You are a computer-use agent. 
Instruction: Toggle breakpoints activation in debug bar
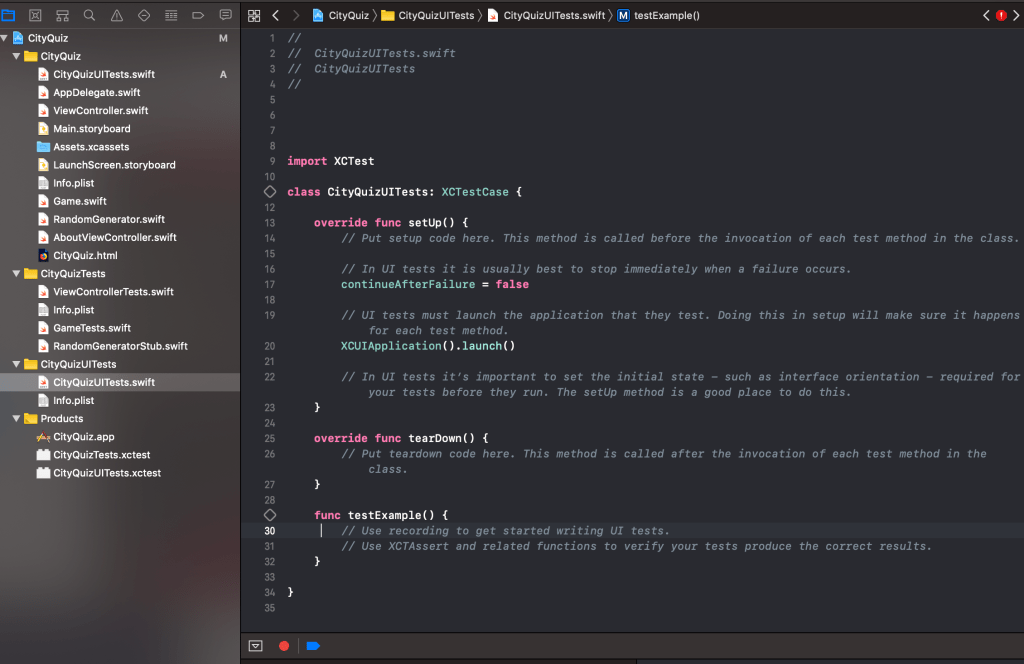pos(313,646)
